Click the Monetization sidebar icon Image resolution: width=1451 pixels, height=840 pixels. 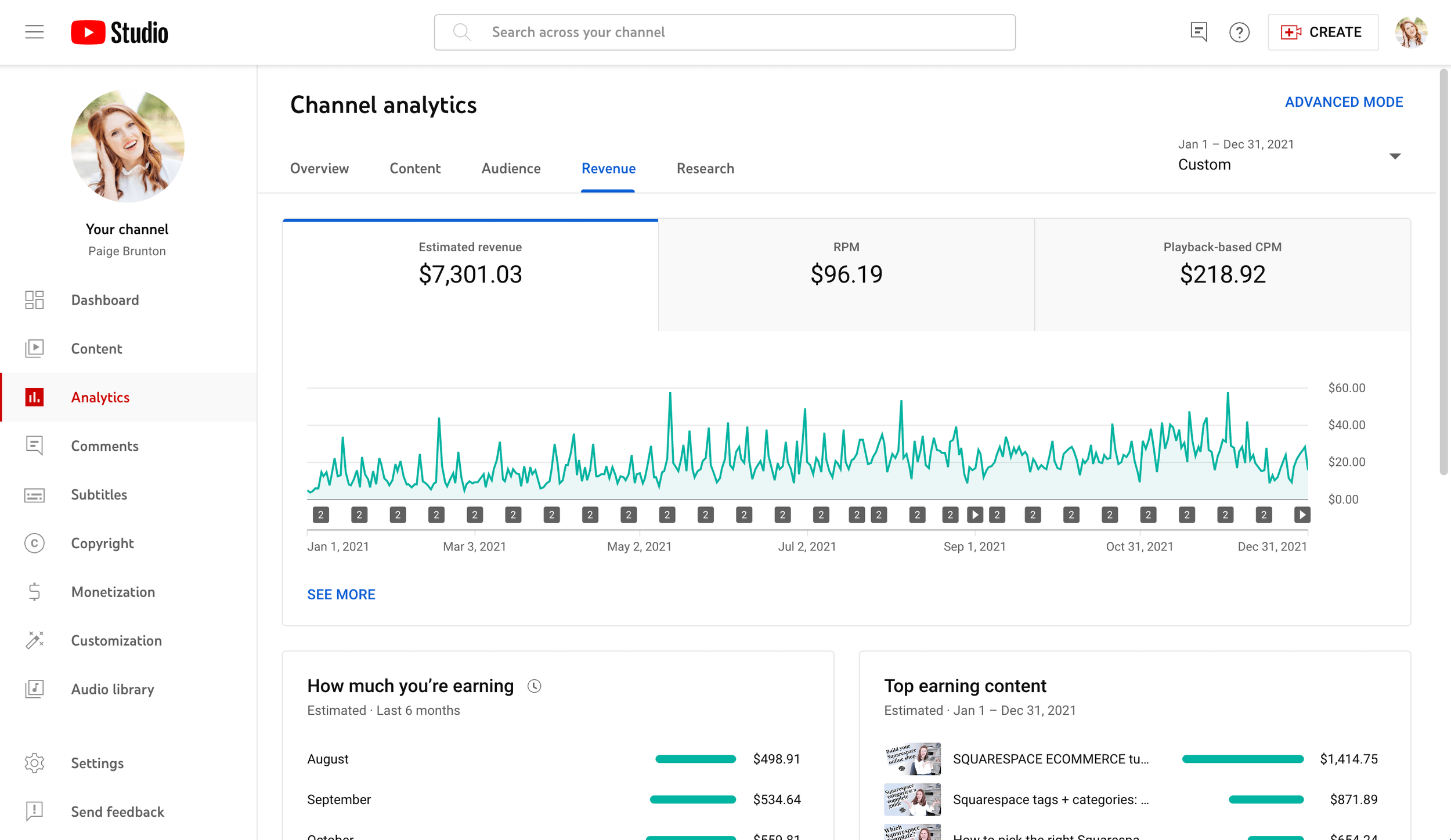click(34, 592)
